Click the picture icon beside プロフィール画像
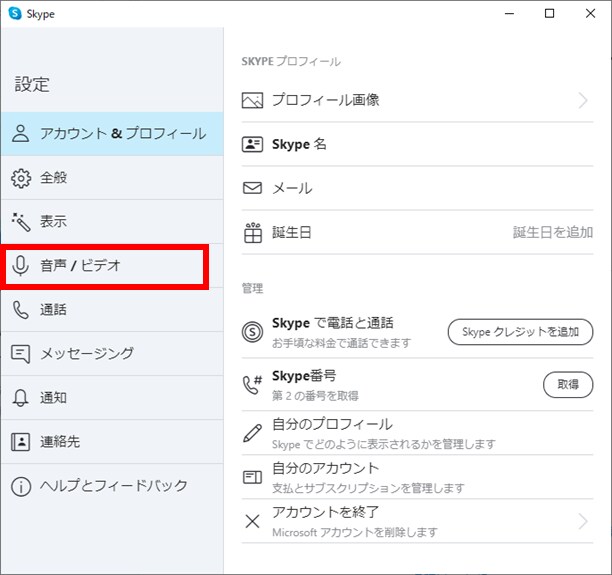 pyautogui.click(x=253, y=100)
